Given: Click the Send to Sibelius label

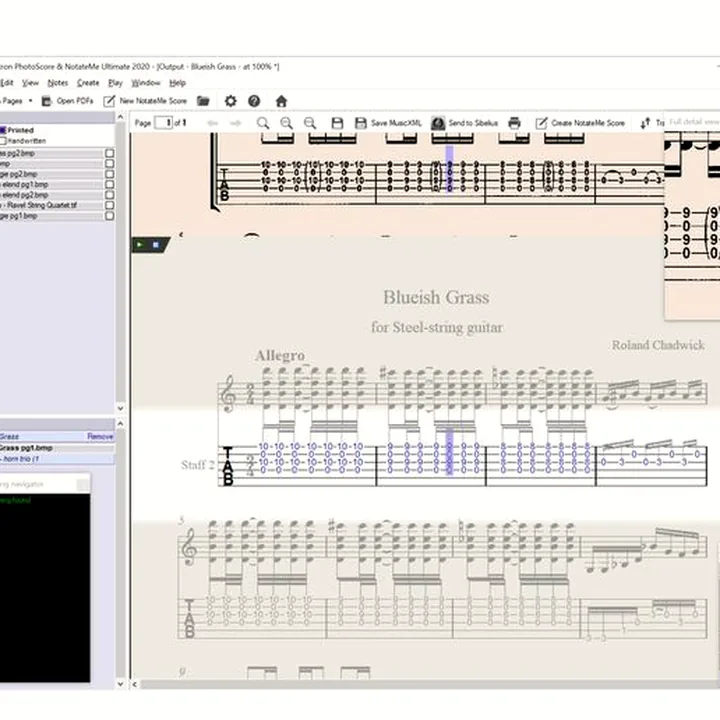Looking at the screenshot, I should [x=473, y=123].
